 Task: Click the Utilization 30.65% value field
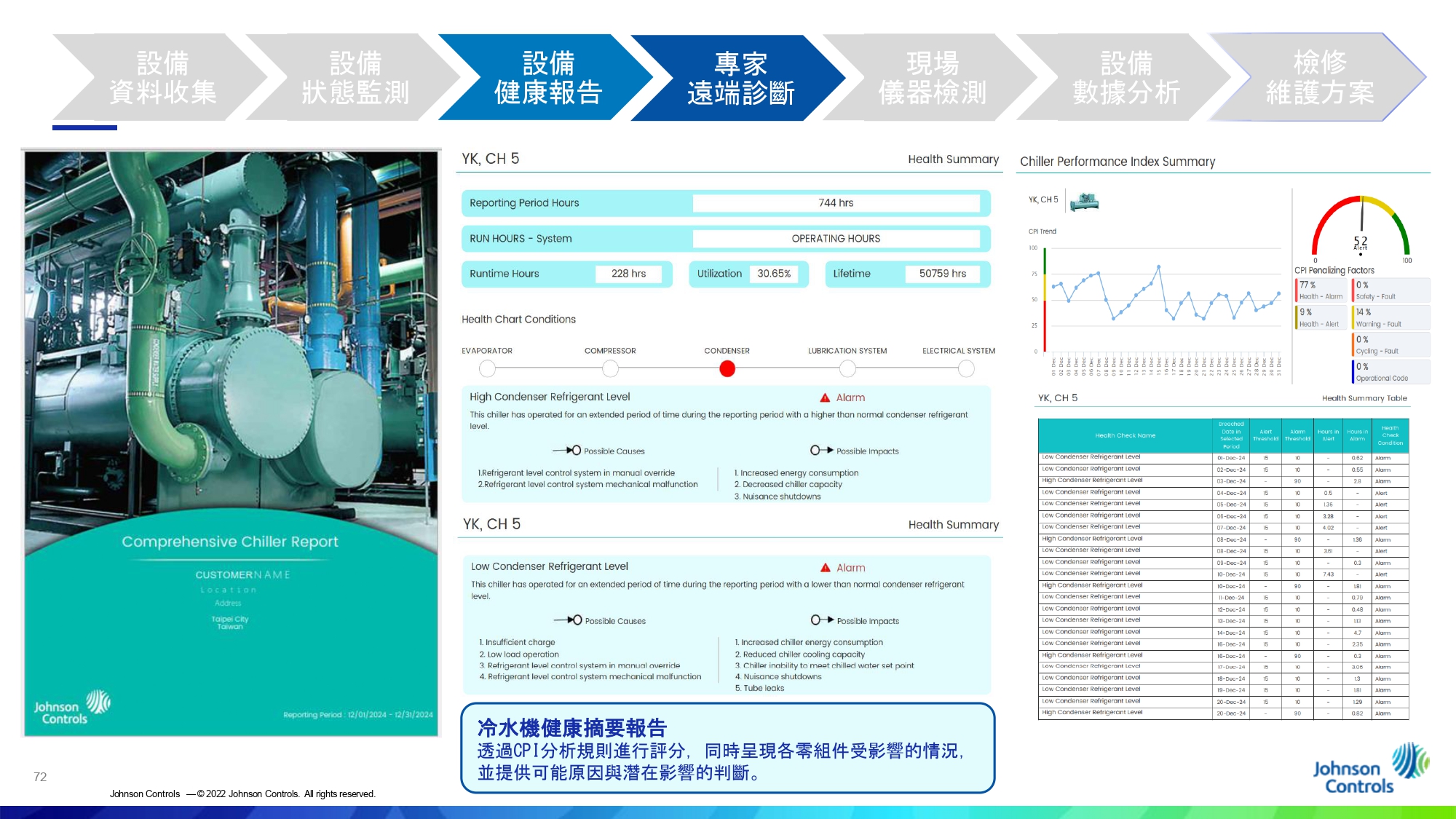(x=774, y=274)
